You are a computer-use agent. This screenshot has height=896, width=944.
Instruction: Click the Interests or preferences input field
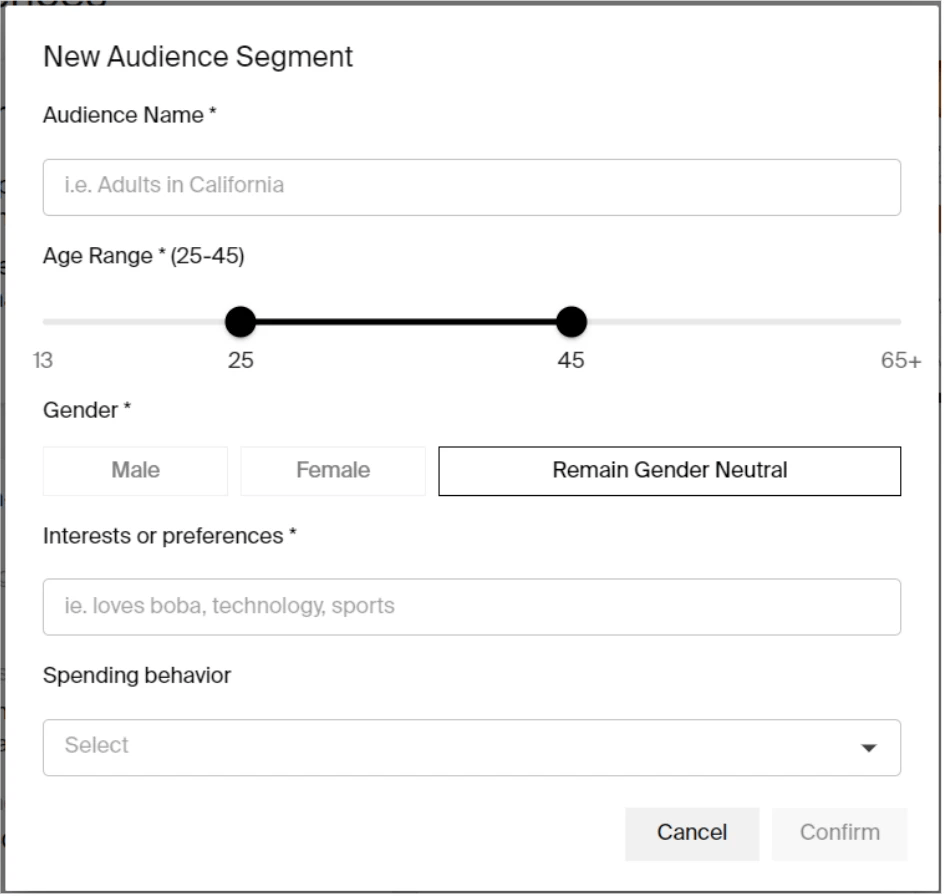[x=471, y=606]
